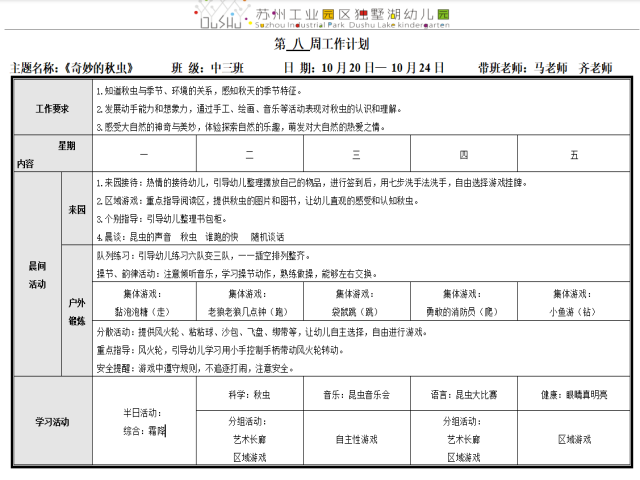The width and height of the screenshot is (640, 480).
Task: Select the 来园 row header cell
Action: pos(77,211)
